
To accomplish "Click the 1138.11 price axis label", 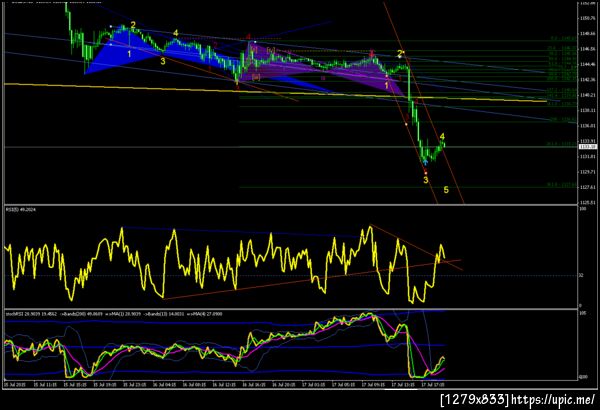I will pyautogui.click(x=588, y=110).
